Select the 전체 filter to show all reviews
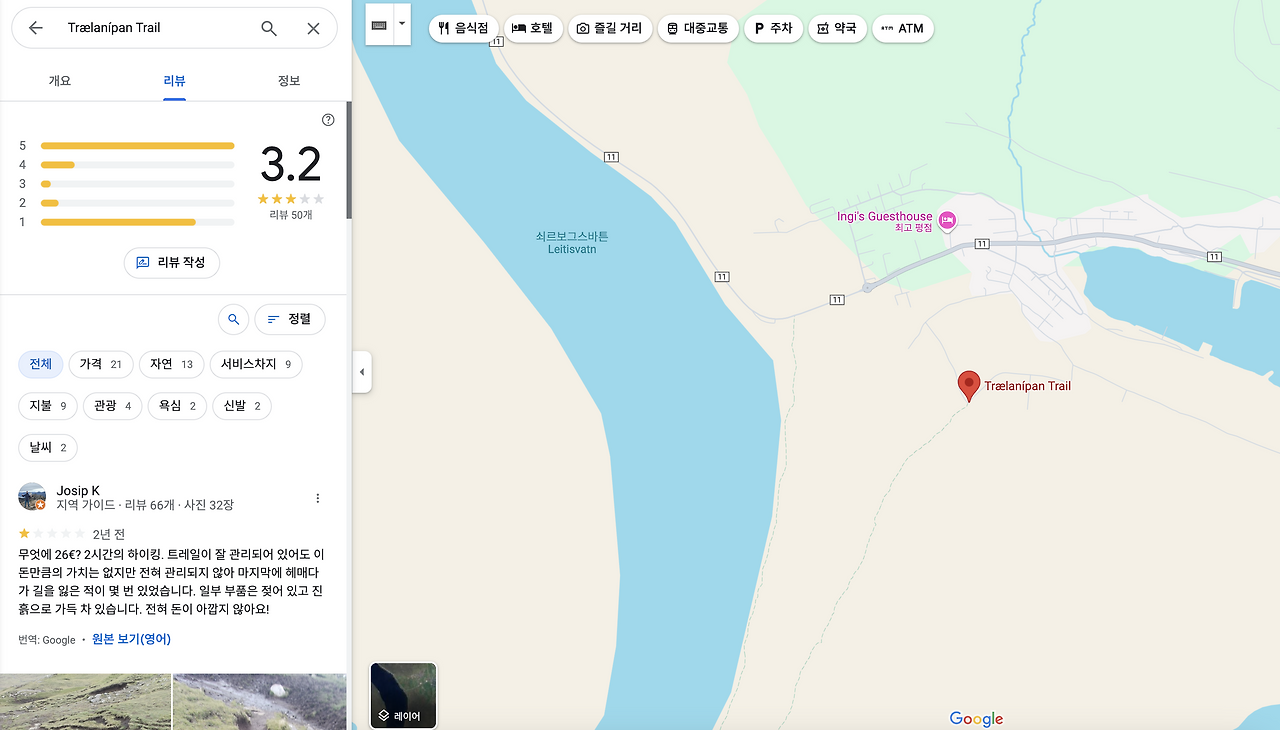Screen dimensions: 1280x730 (x=40, y=364)
